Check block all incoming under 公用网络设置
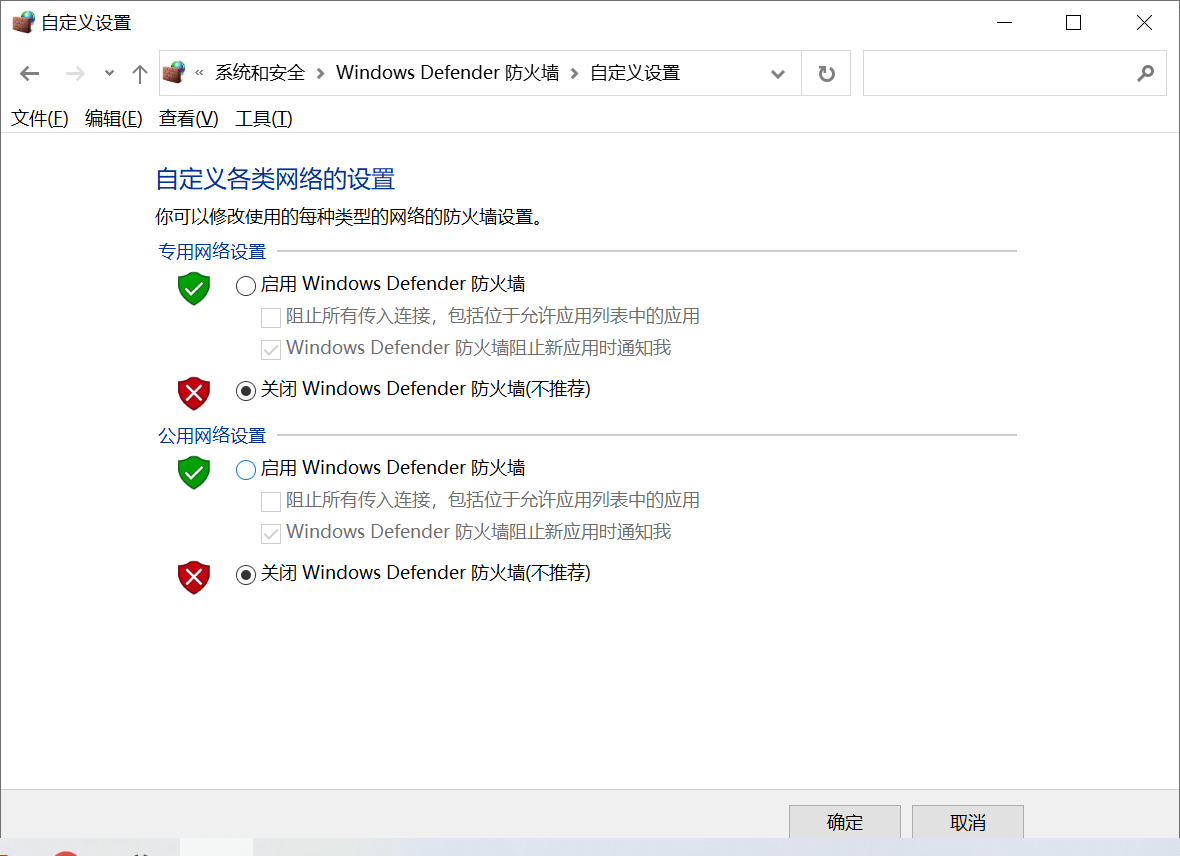The image size is (1180, 856). pos(271,501)
